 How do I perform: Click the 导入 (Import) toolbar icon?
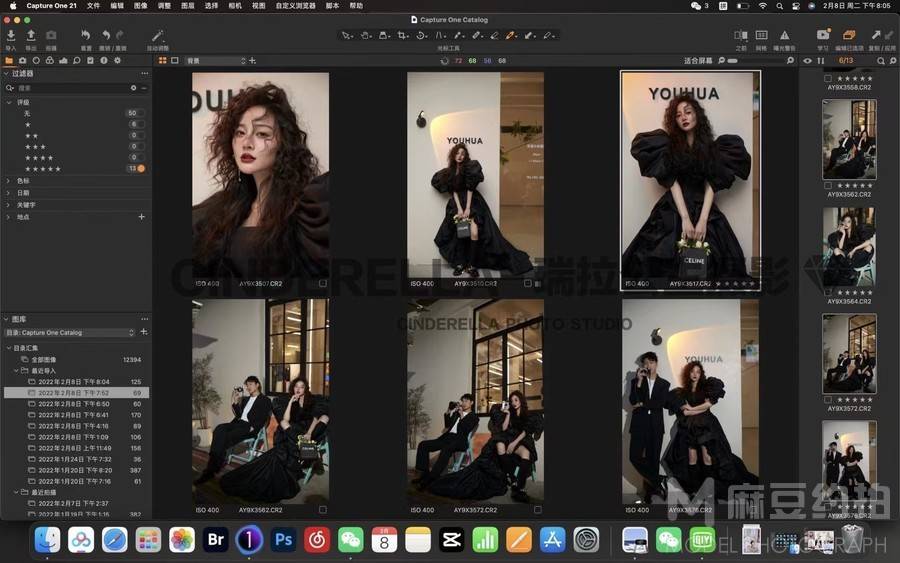coord(10,36)
